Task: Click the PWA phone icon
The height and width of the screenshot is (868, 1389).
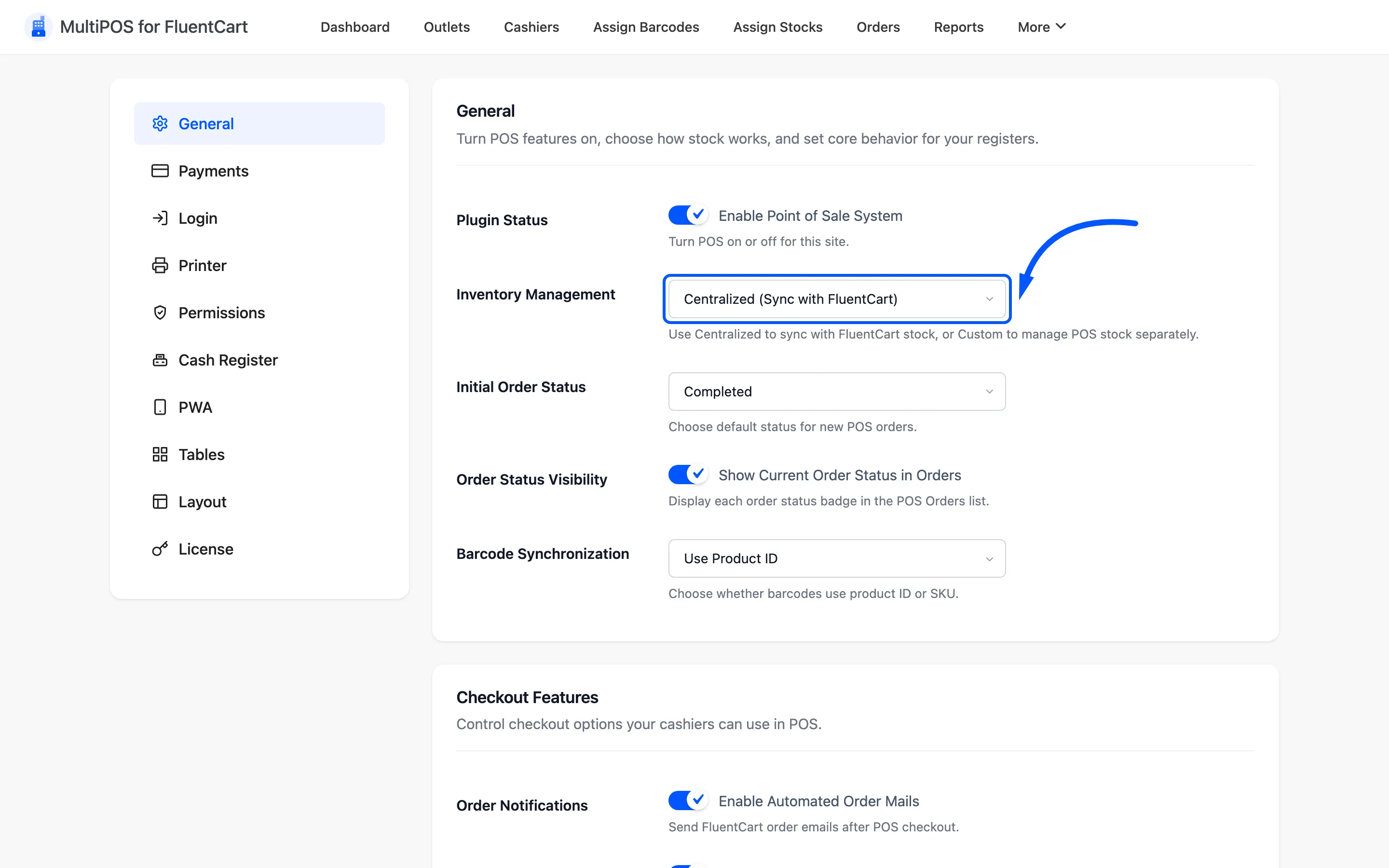Action: [x=160, y=407]
